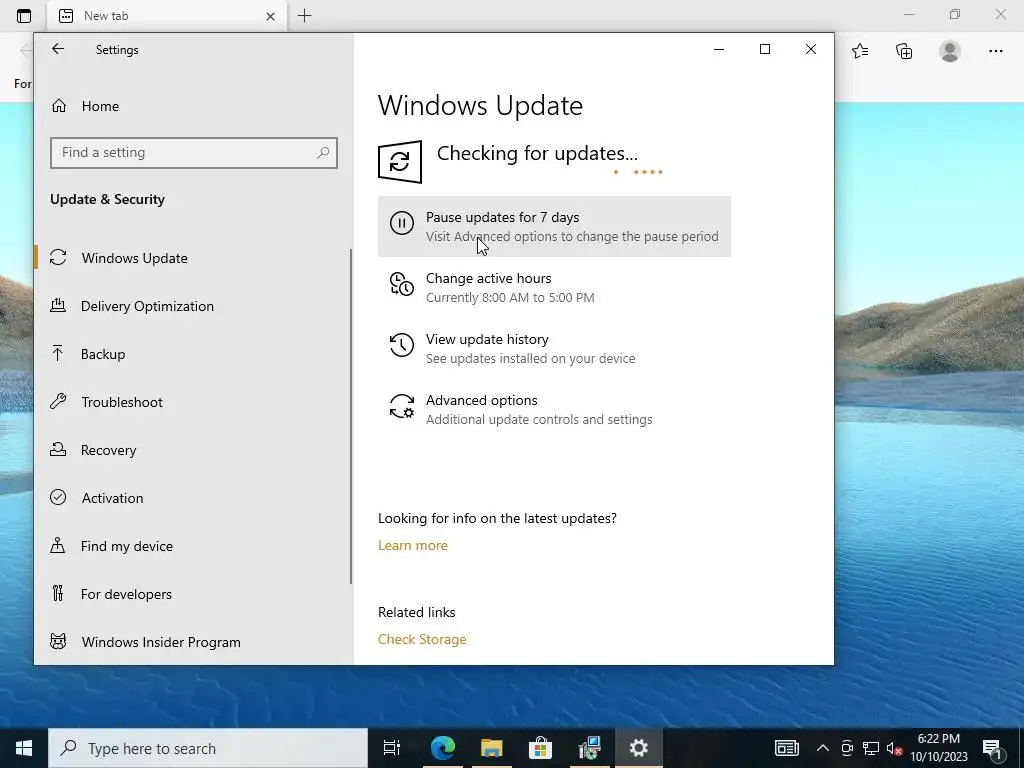1024x768 pixels.
Task: Open Edge tab actions menu icon
Action: [24, 16]
